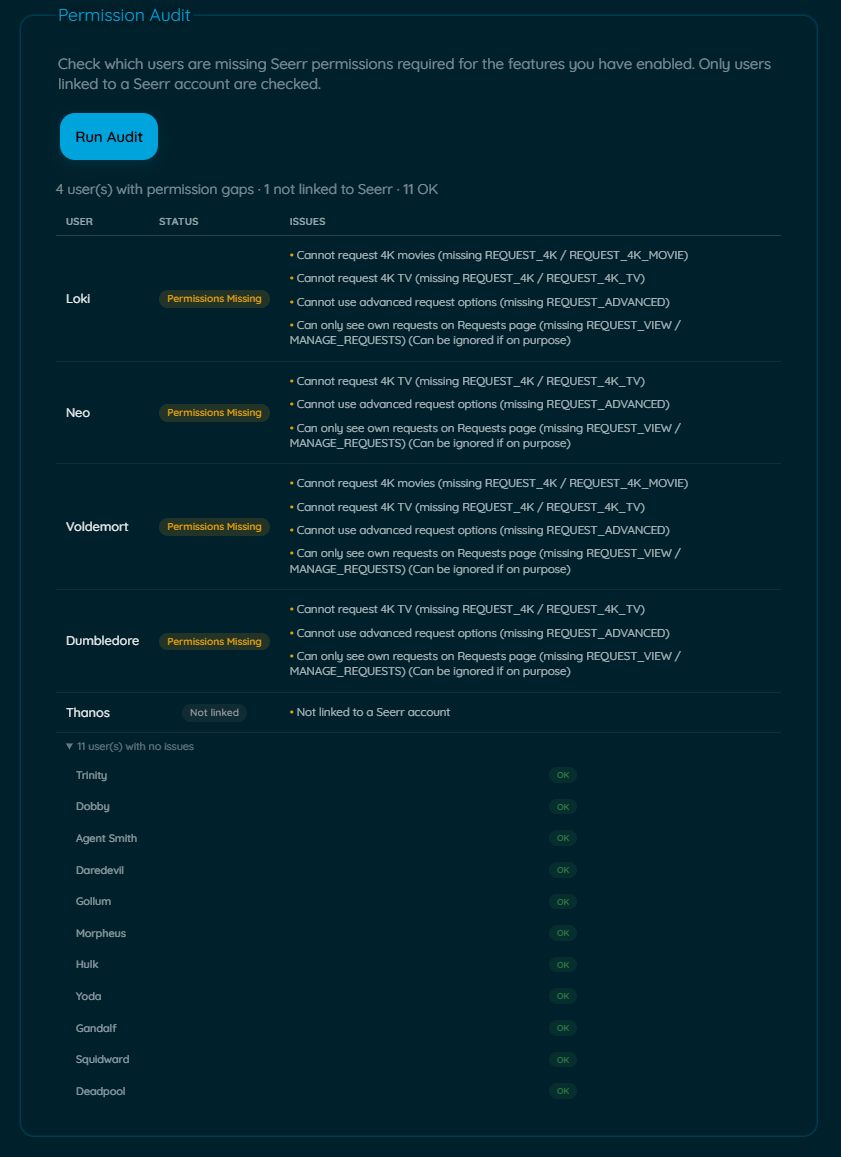
Task: Click Loki's Permissions Missing badge
Action: tap(215, 299)
